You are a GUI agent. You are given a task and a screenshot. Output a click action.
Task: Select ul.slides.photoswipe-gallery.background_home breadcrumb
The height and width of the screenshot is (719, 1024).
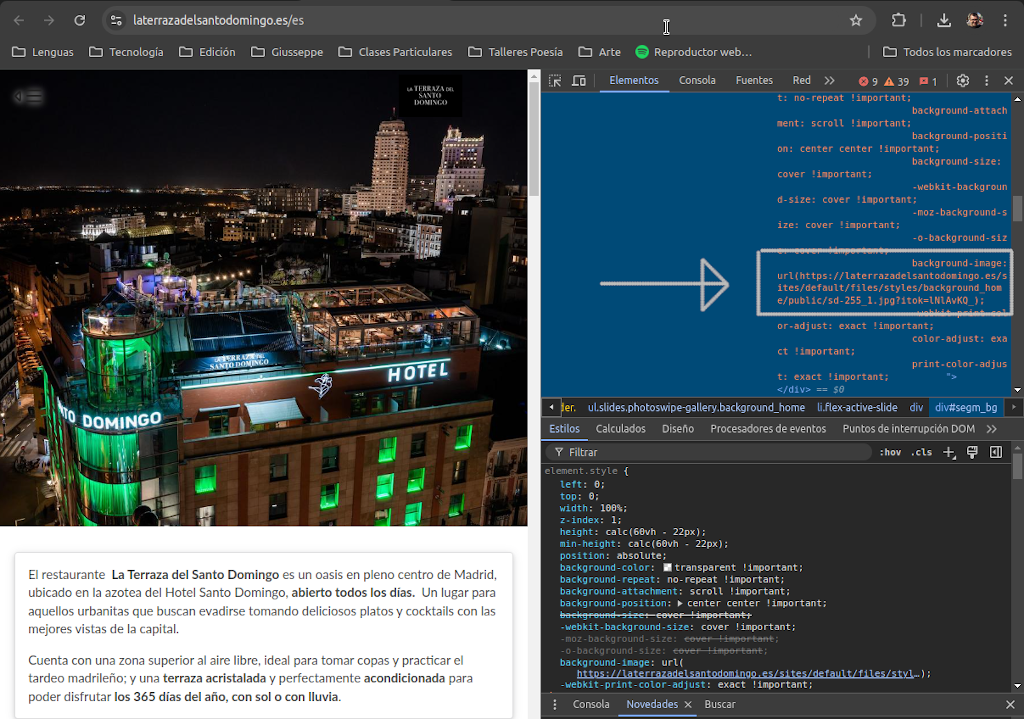[x=696, y=407]
